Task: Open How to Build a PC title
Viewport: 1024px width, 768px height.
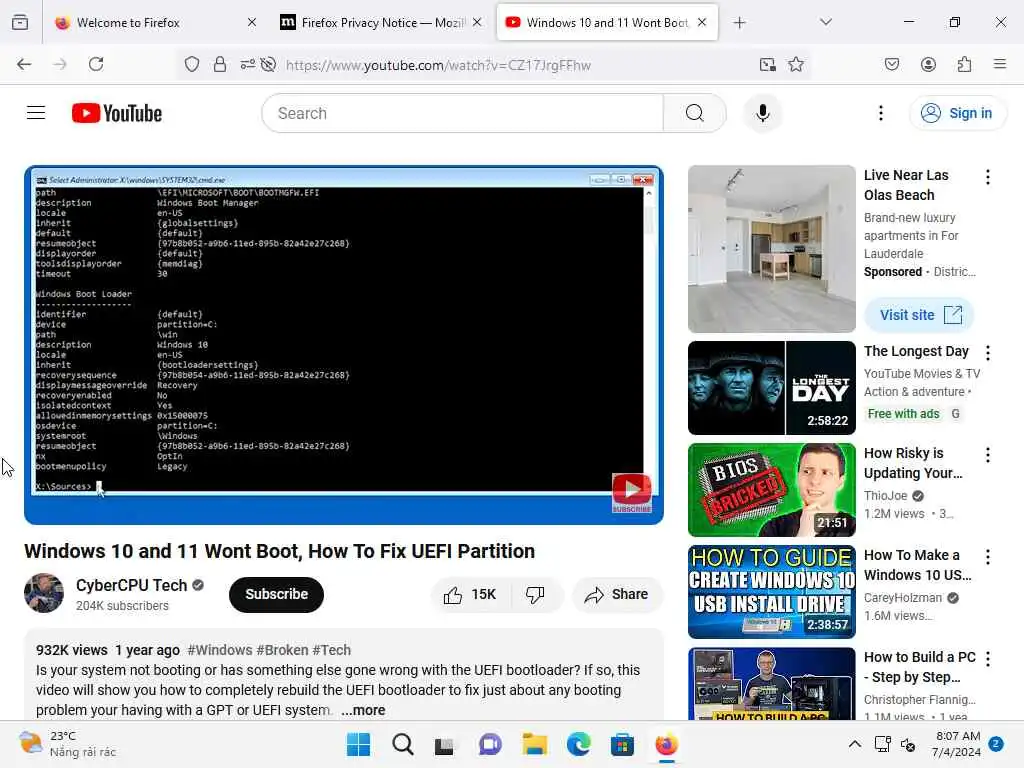Action: click(x=920, y=667)
